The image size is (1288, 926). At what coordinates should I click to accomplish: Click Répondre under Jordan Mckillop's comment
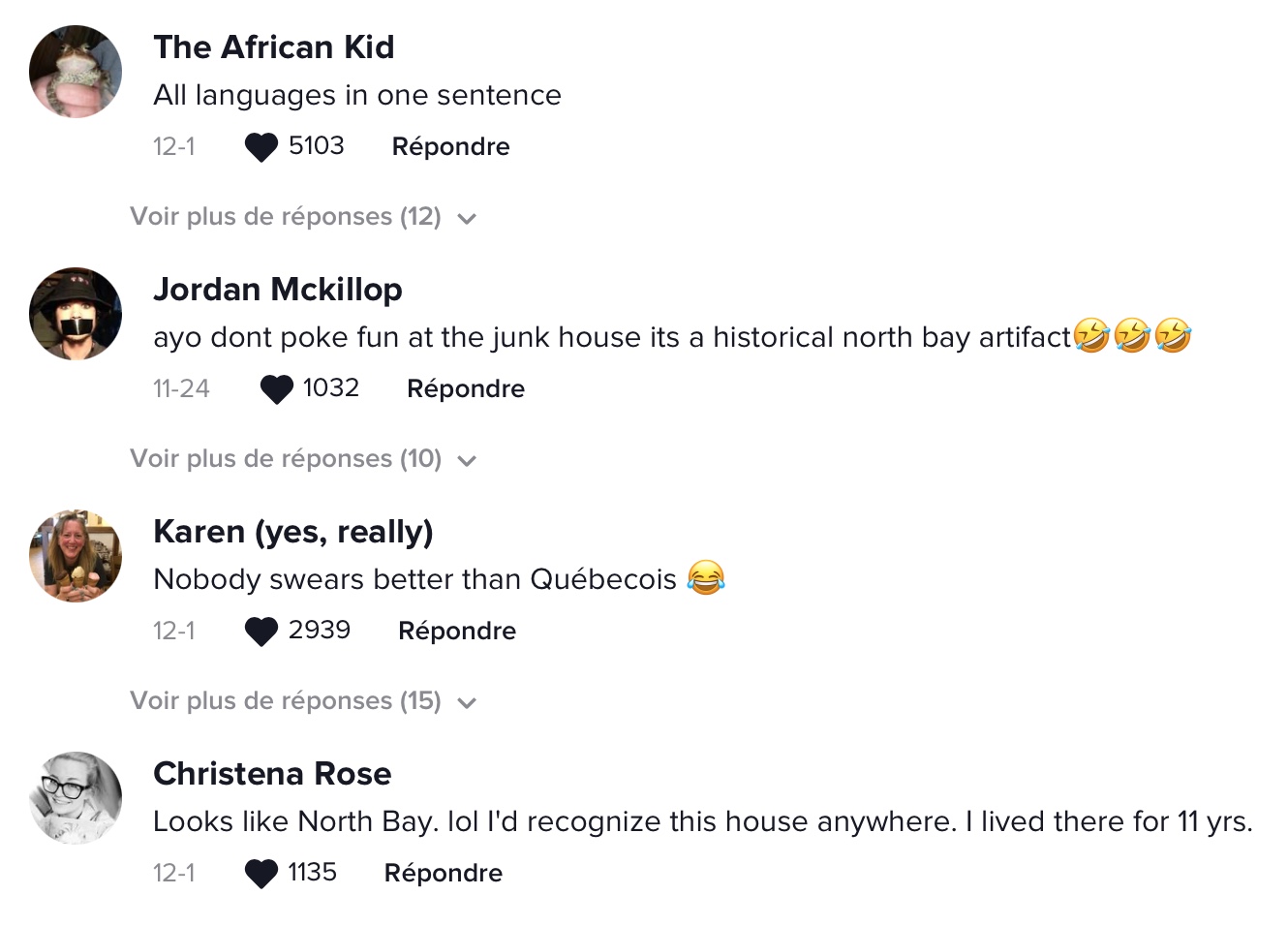point(466,389)
